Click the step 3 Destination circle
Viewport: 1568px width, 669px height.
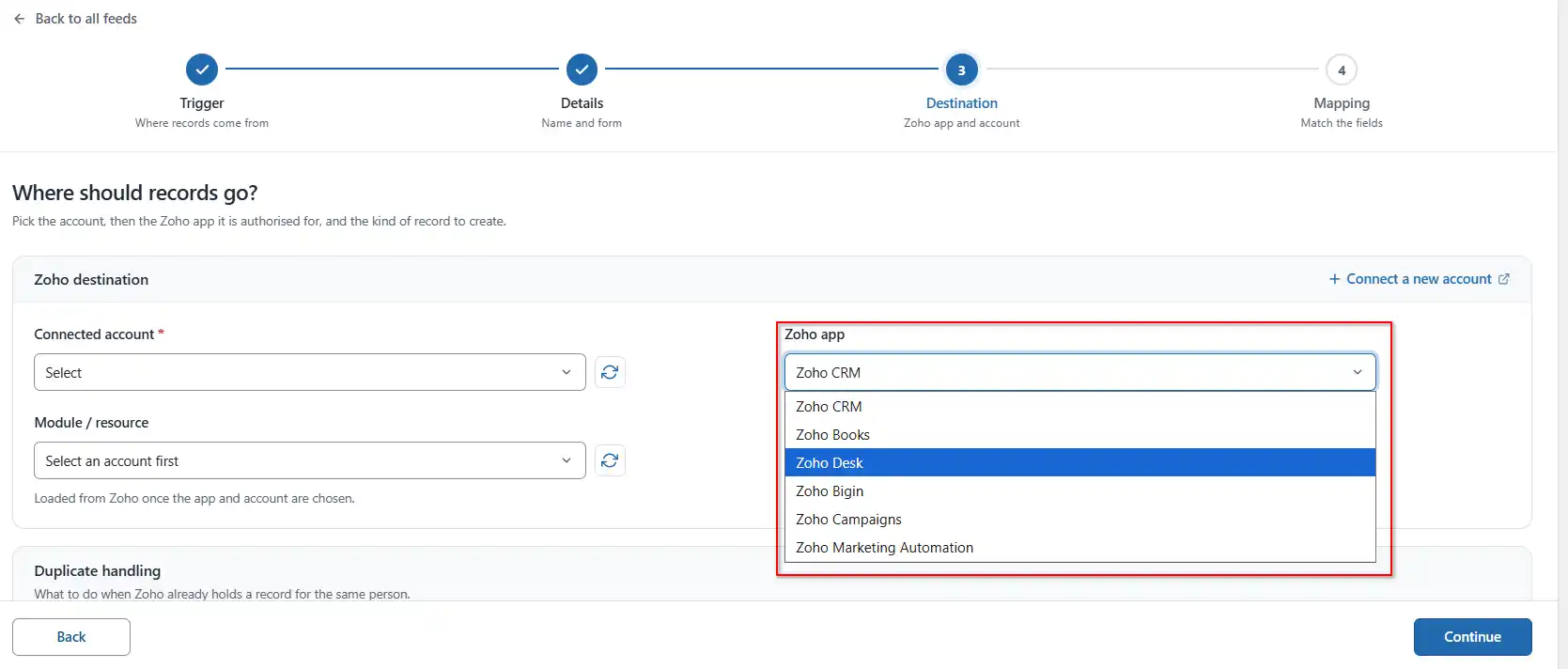(961, 70)
